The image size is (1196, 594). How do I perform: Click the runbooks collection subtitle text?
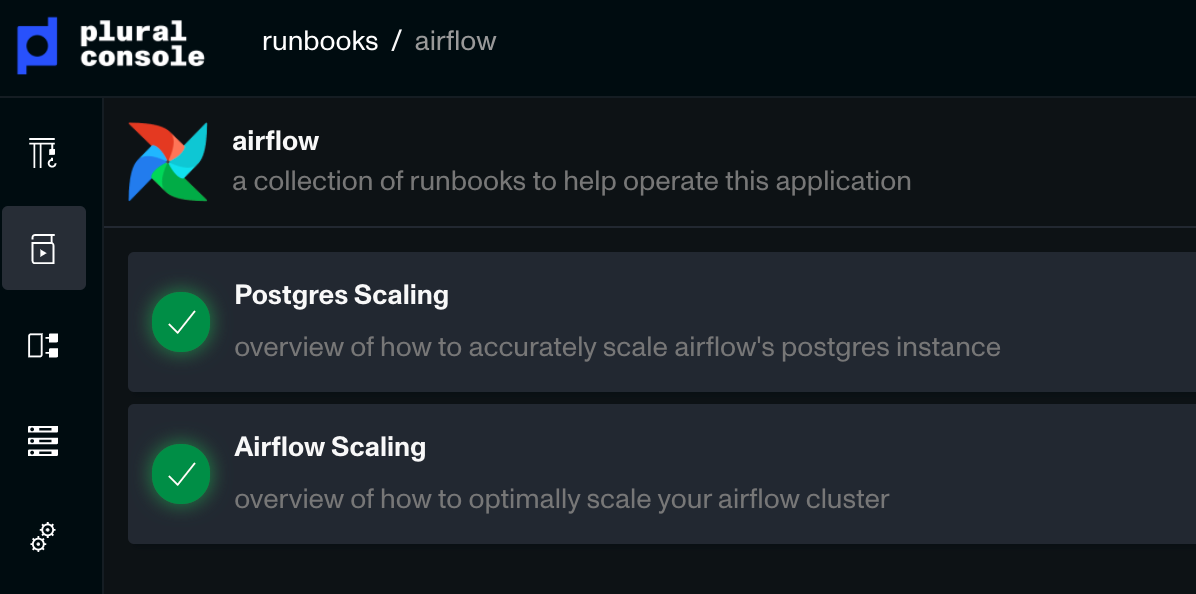tap(571, 181)
